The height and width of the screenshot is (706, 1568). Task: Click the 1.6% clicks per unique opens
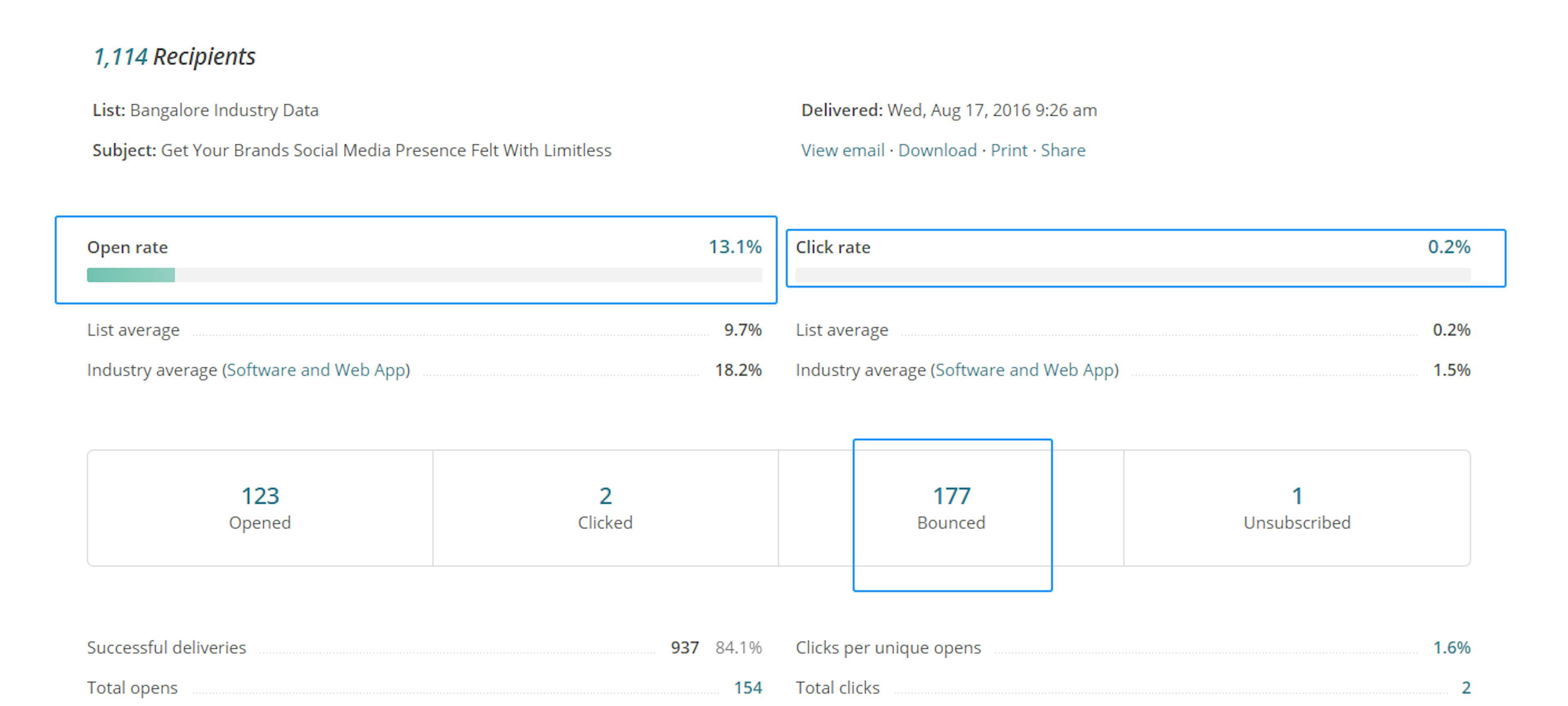tap(1452, 647)
